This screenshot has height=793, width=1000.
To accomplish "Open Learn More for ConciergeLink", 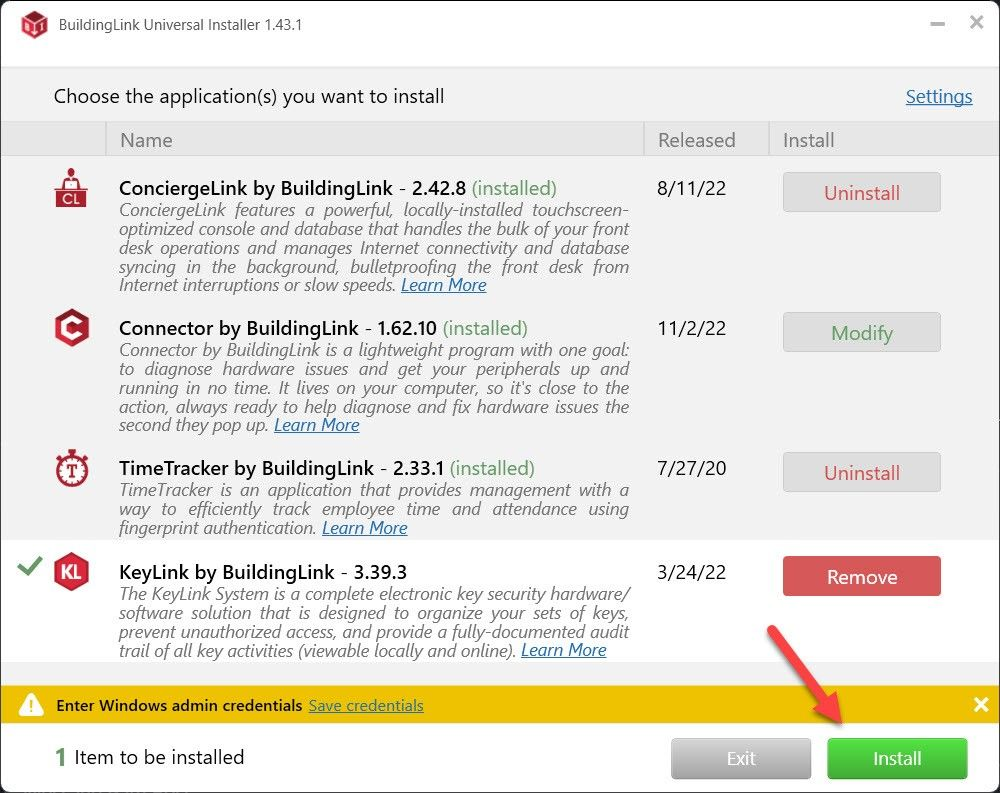I will 443,285.
